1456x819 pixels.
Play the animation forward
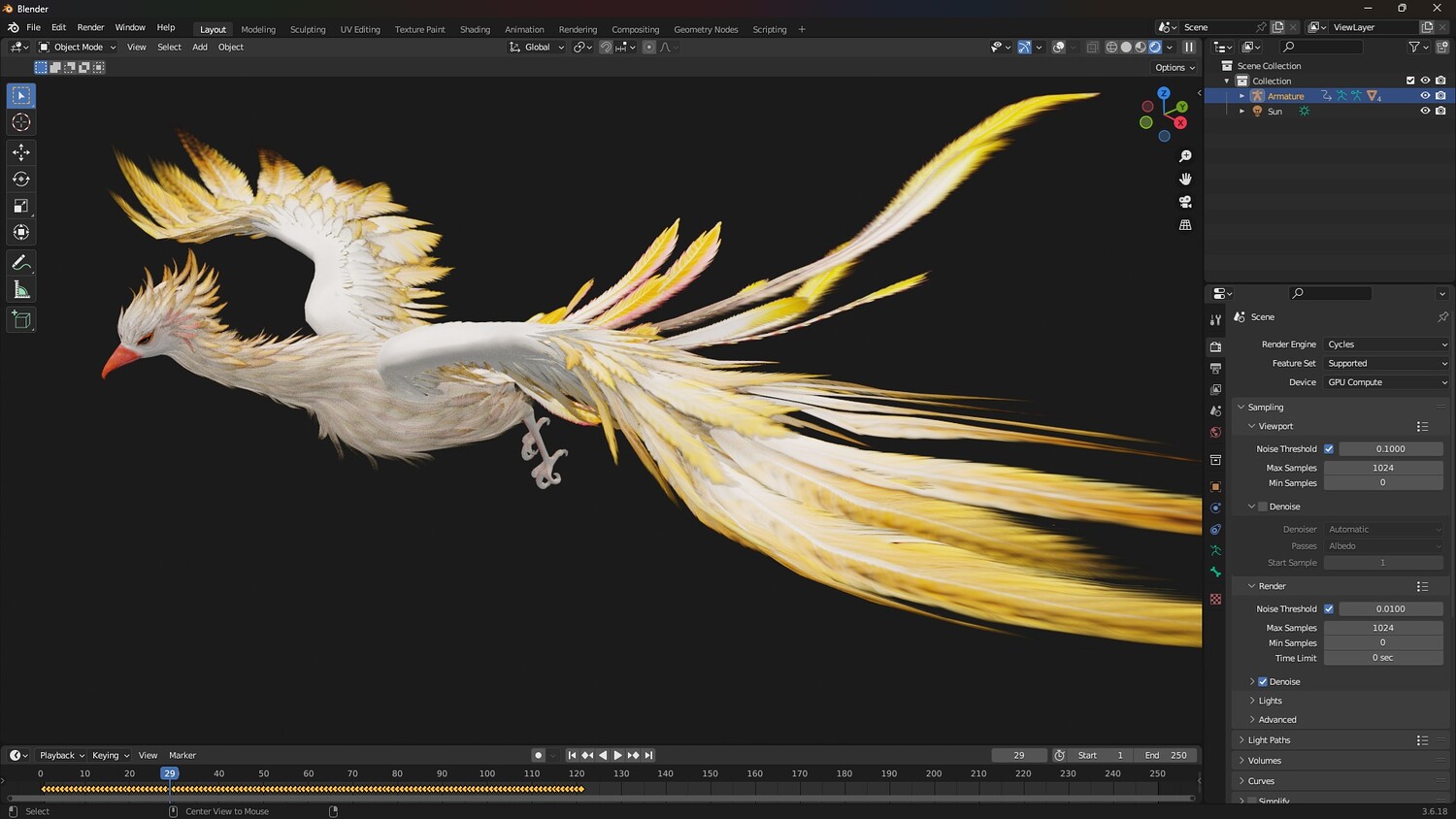(617, 755)
